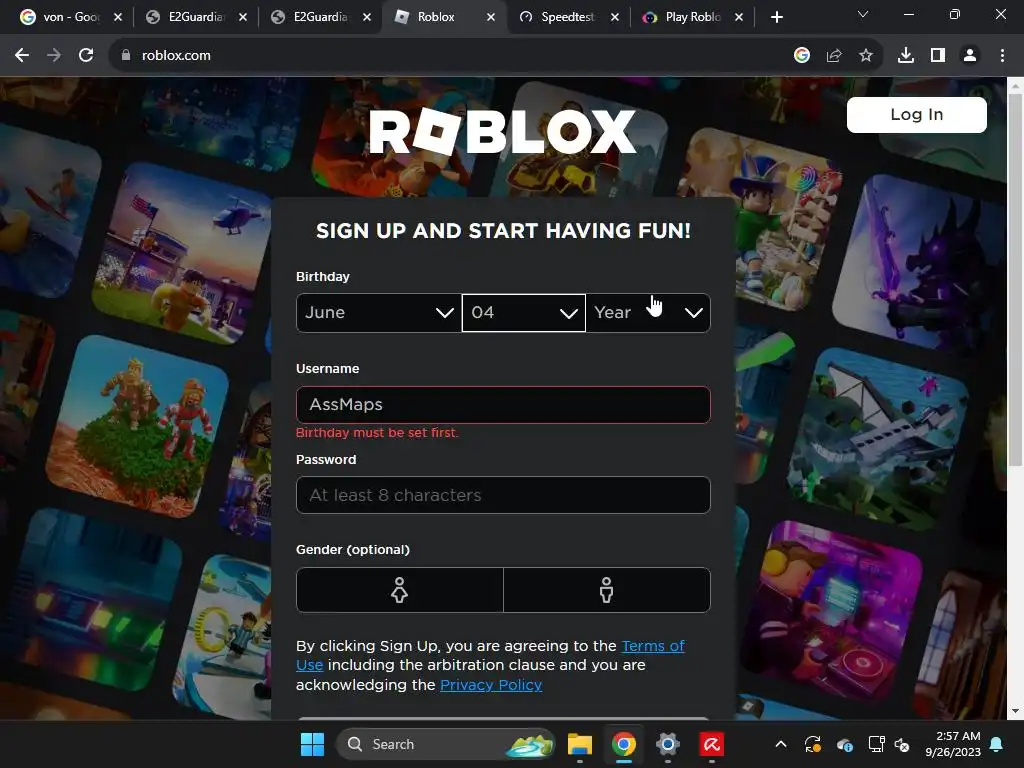The height and width of the screenshot is (768, 1024).
Task: Click the browser forward arrow
Action: [54, 56]
